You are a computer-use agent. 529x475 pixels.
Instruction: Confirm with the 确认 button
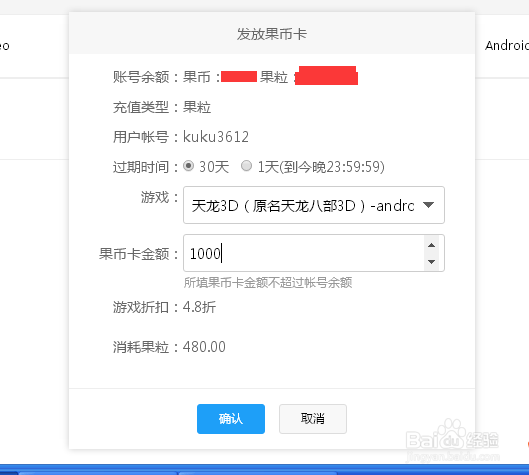click(x=231, y=419)
